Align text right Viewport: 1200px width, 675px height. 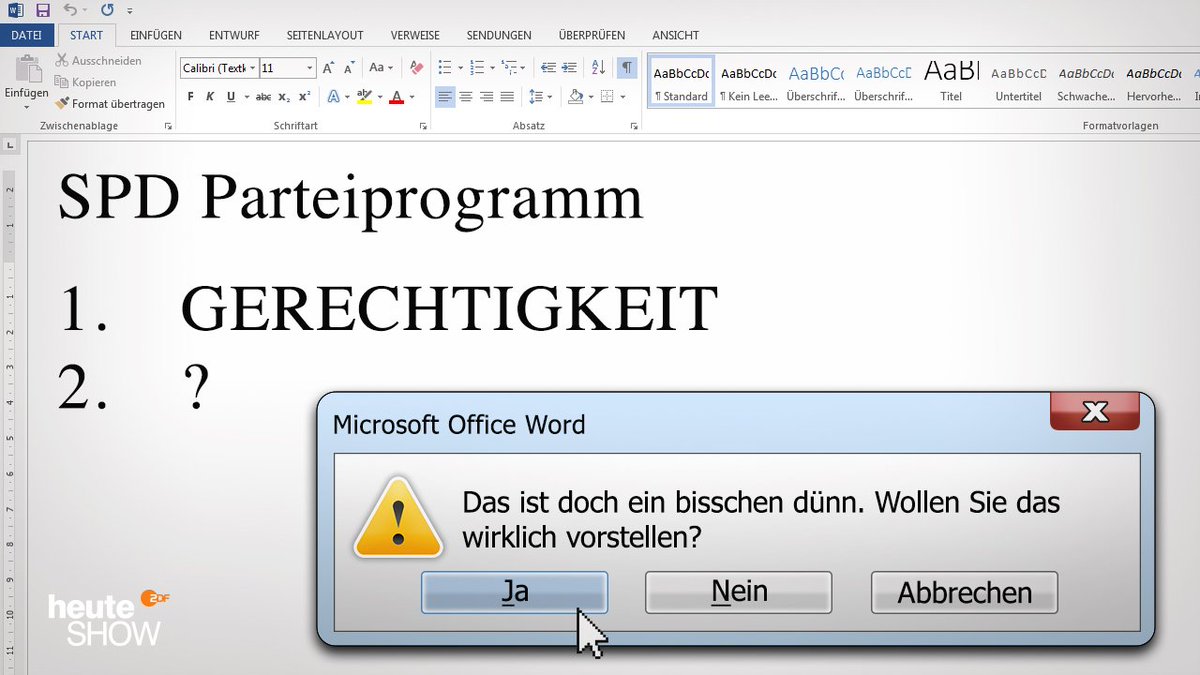tap(487, 97)
